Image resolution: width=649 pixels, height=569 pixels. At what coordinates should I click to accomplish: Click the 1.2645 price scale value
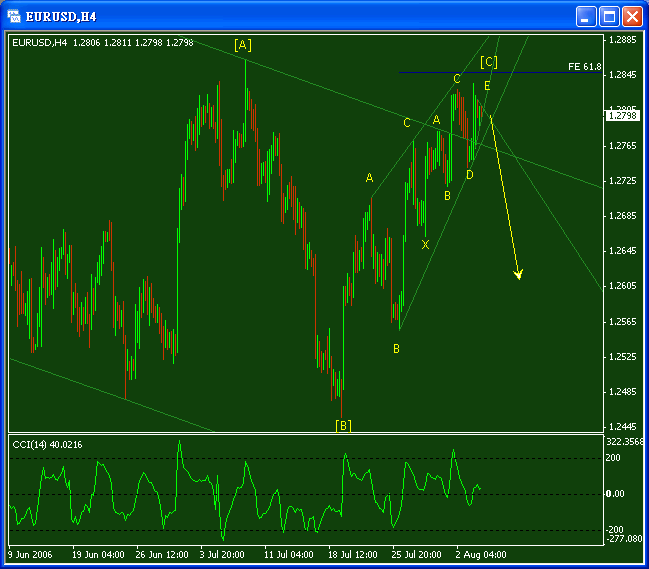tap(623, 251)
